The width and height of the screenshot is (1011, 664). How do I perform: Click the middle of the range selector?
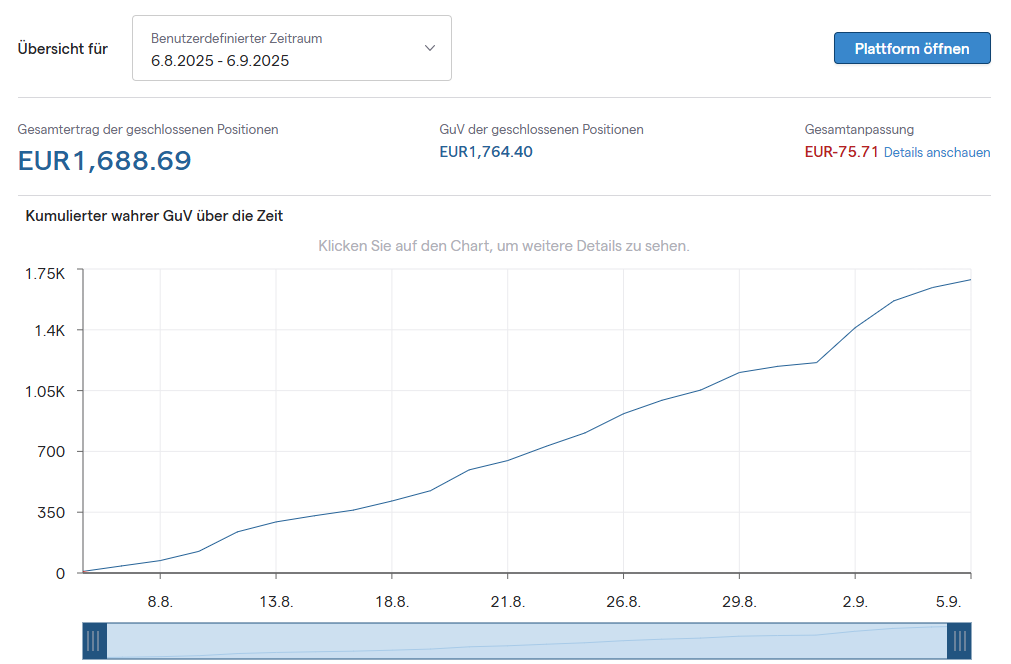click(x=526, y=641)
